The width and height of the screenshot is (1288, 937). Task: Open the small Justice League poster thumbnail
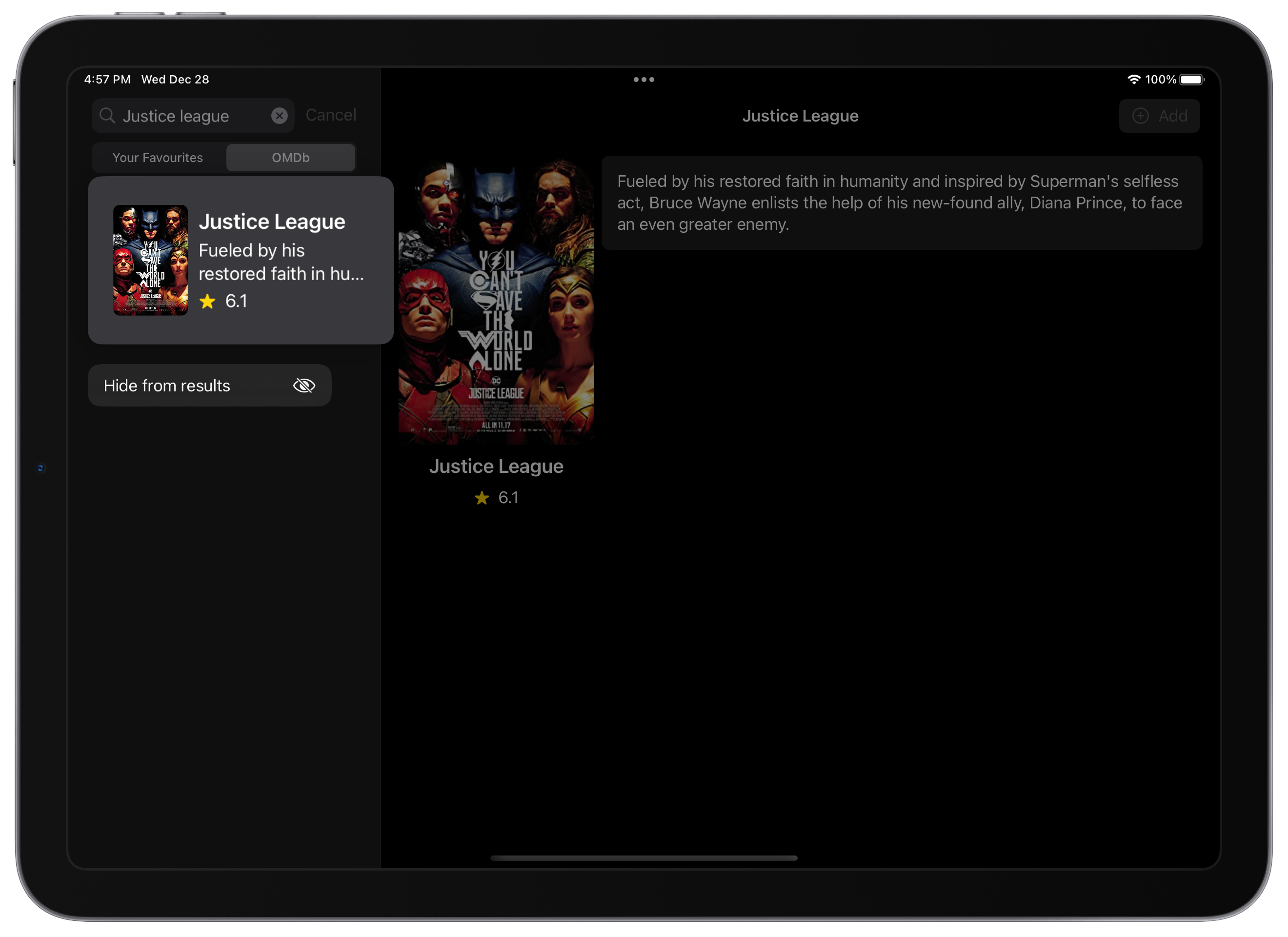coord(150,260)
